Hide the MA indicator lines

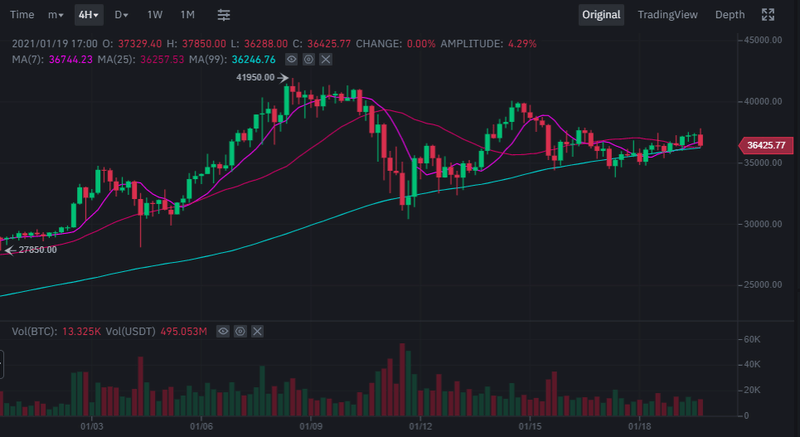tap(292, 59)
